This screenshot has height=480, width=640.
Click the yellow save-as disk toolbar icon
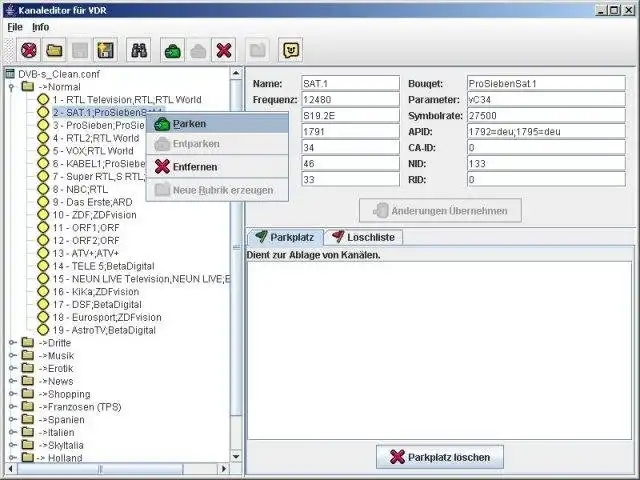105,50
